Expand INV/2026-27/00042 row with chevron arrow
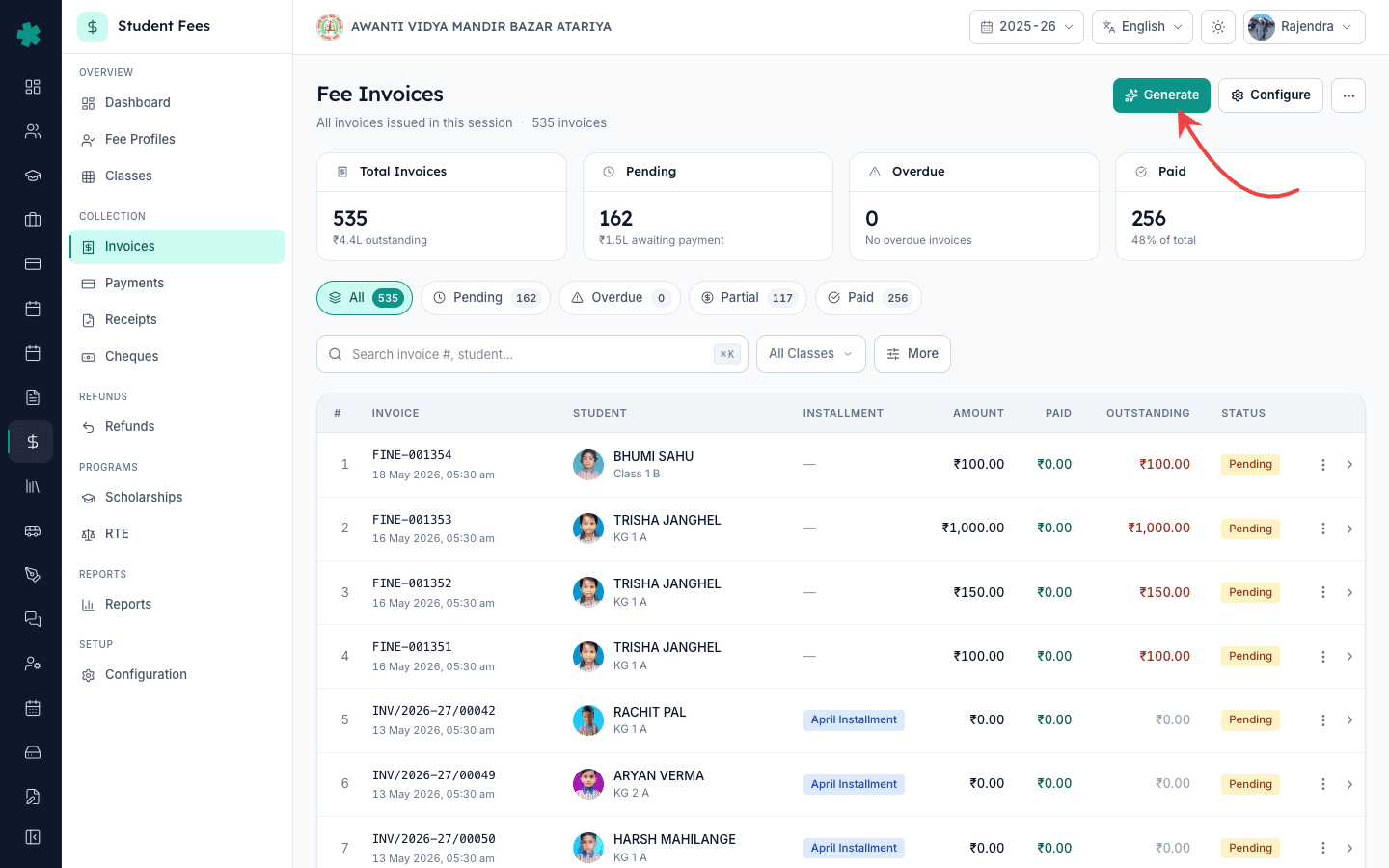This screenshot has width=1389, height=868. [x=1349, y=720]
